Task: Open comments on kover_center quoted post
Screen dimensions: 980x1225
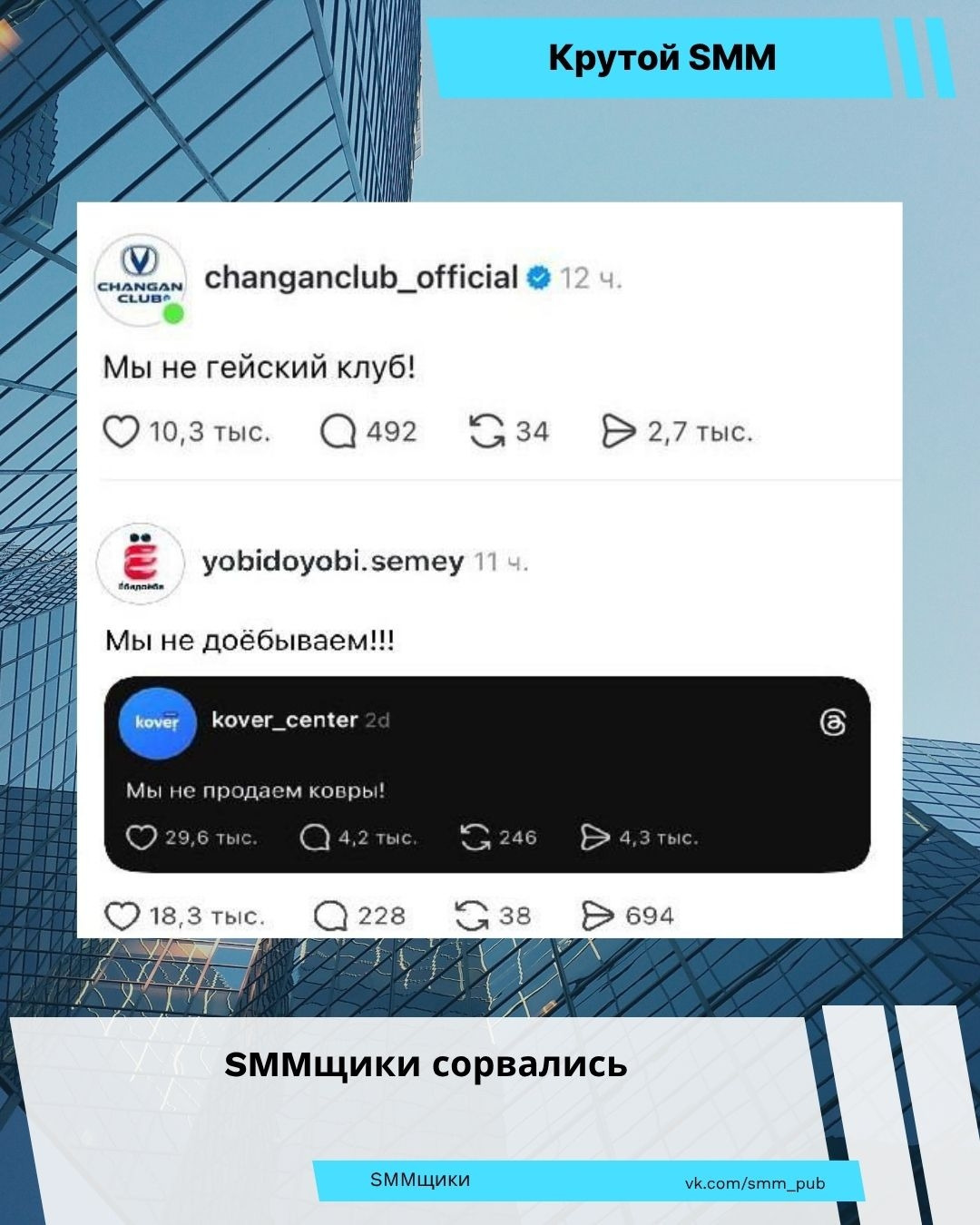Action: pyautogui.click(x=314, y=837)
